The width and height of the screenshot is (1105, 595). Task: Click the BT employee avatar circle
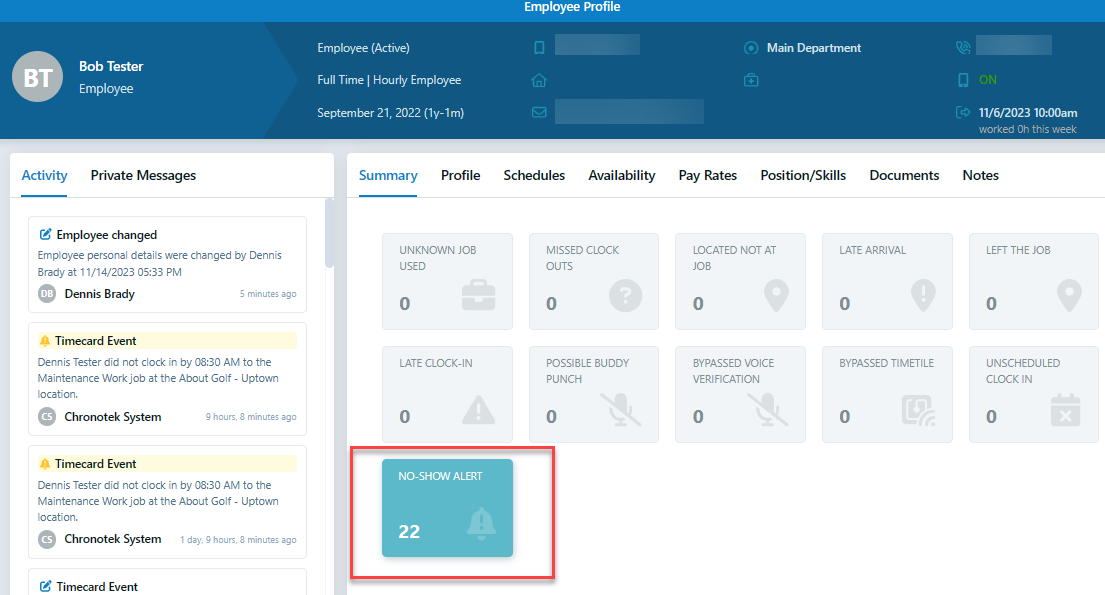38,77
